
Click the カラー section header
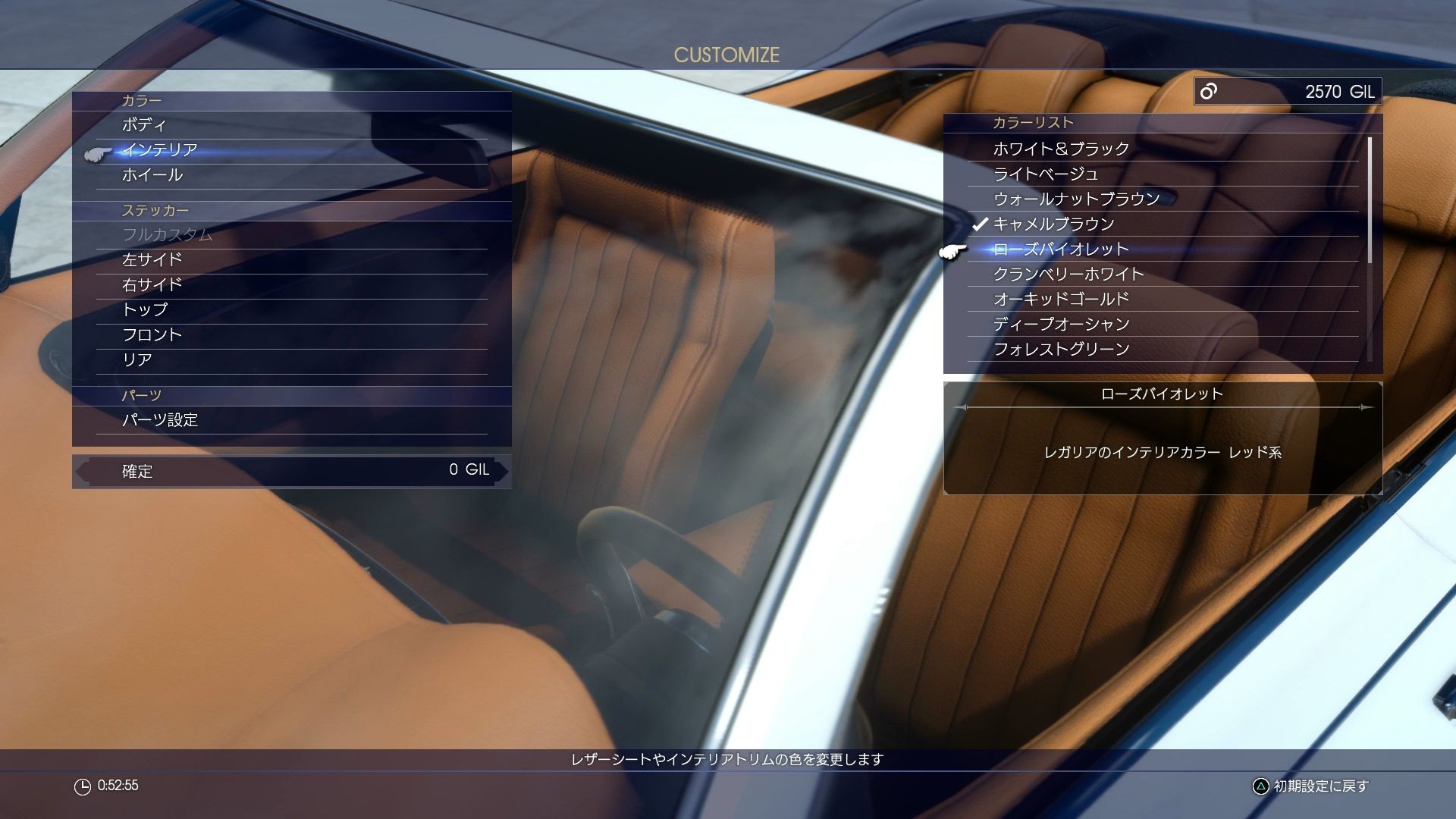[x=142, y=101]
